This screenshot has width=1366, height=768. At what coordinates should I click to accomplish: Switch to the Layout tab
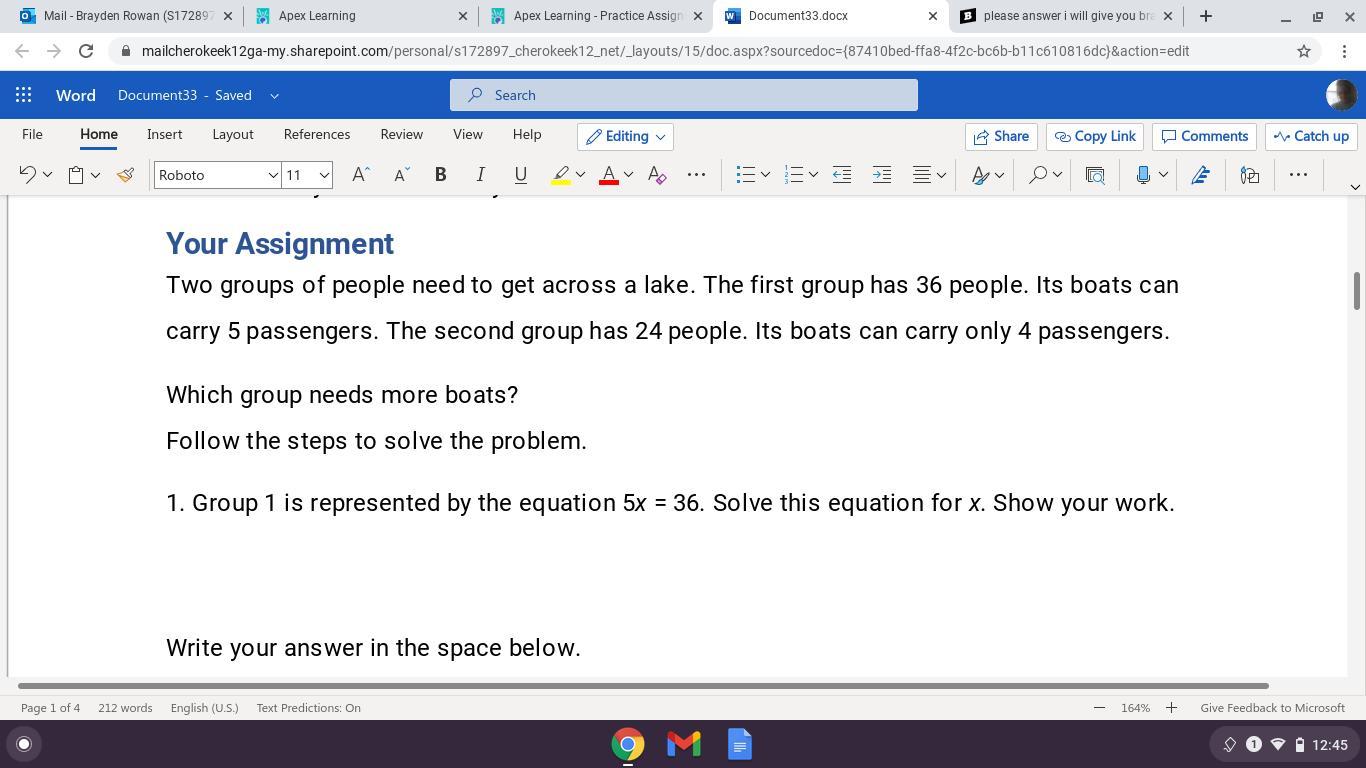coord(232,135)
